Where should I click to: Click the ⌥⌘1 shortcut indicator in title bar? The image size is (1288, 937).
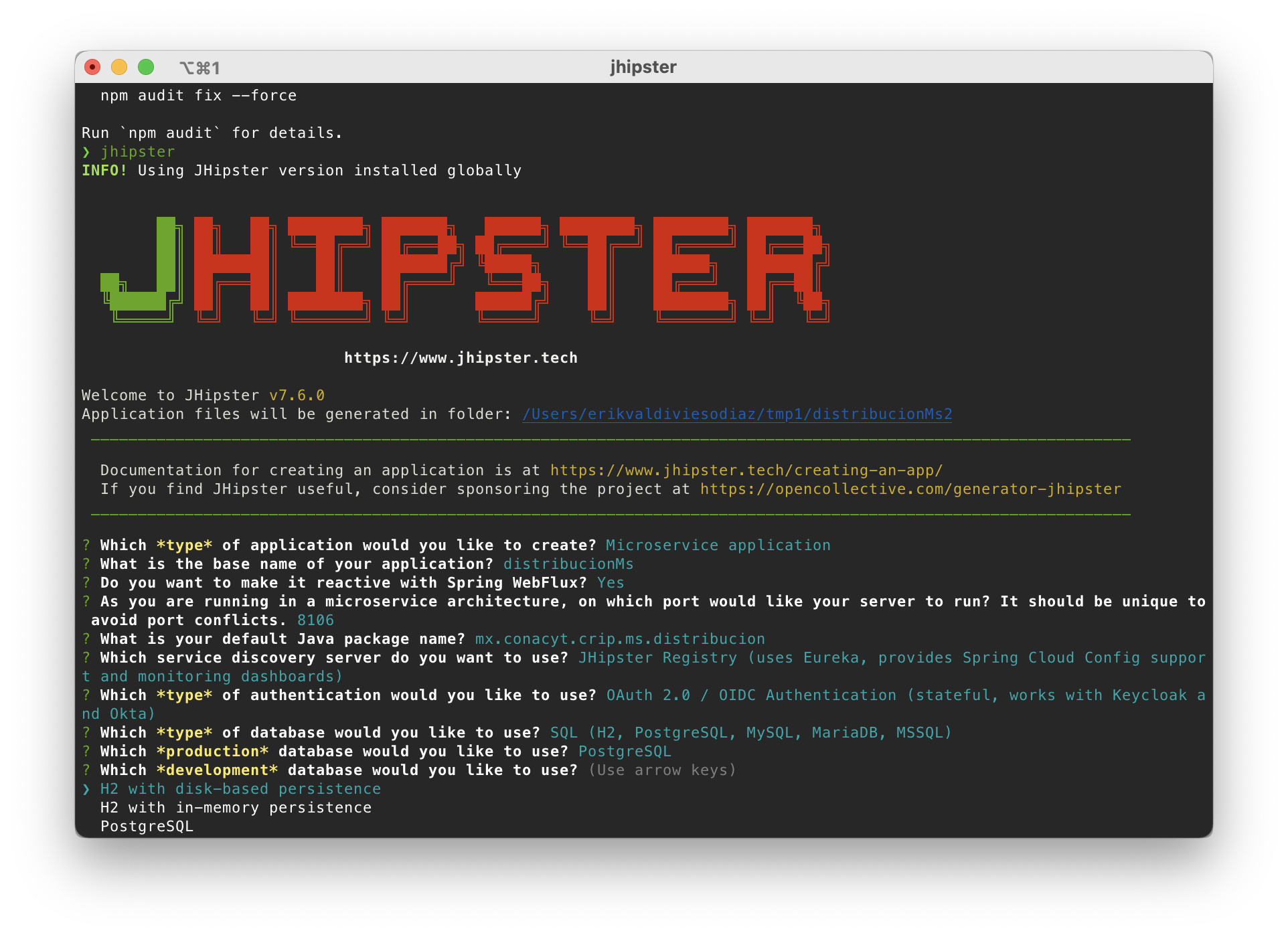coord(199,68)
